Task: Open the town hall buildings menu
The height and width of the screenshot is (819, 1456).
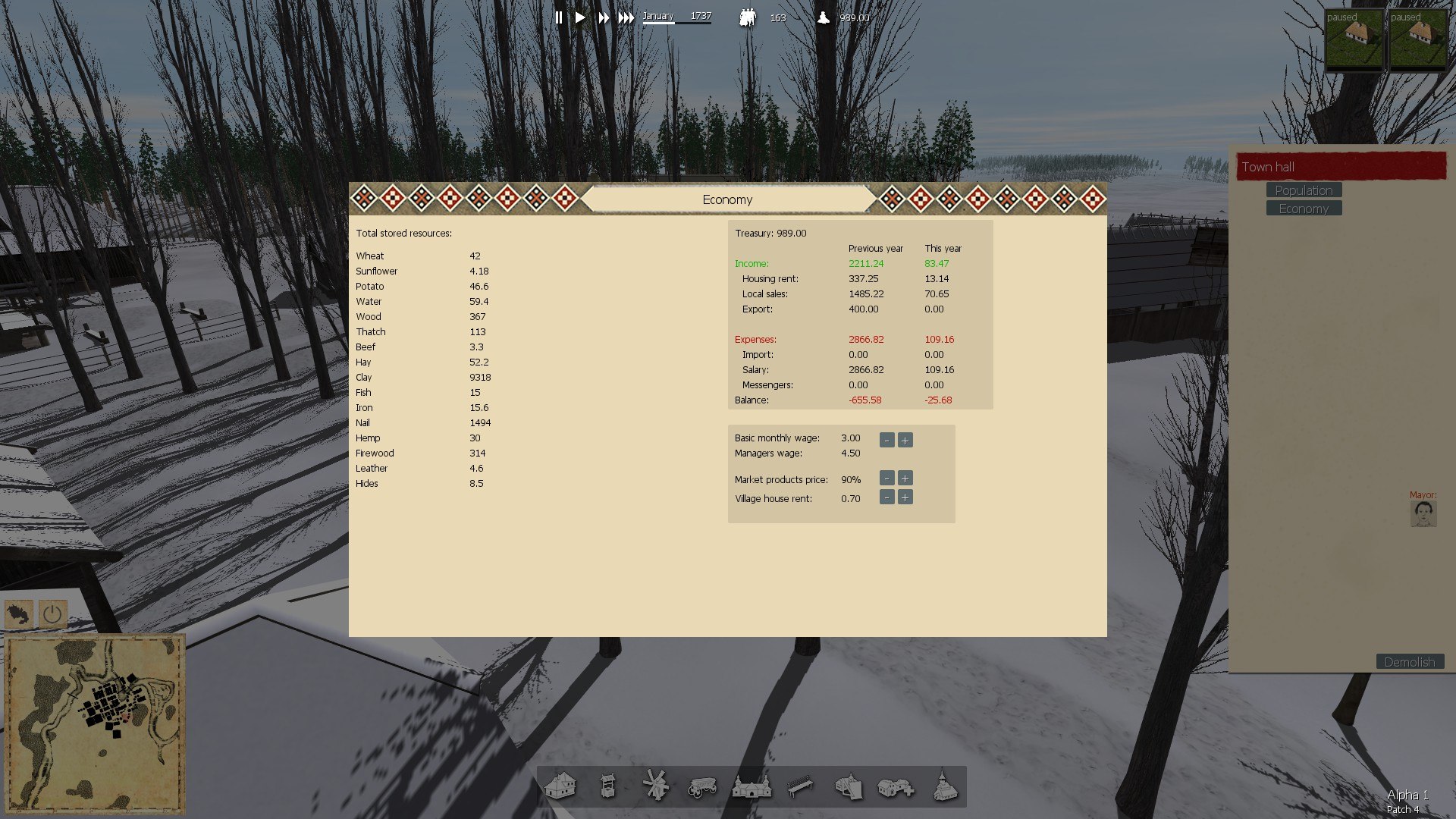Action: [752, 786]
